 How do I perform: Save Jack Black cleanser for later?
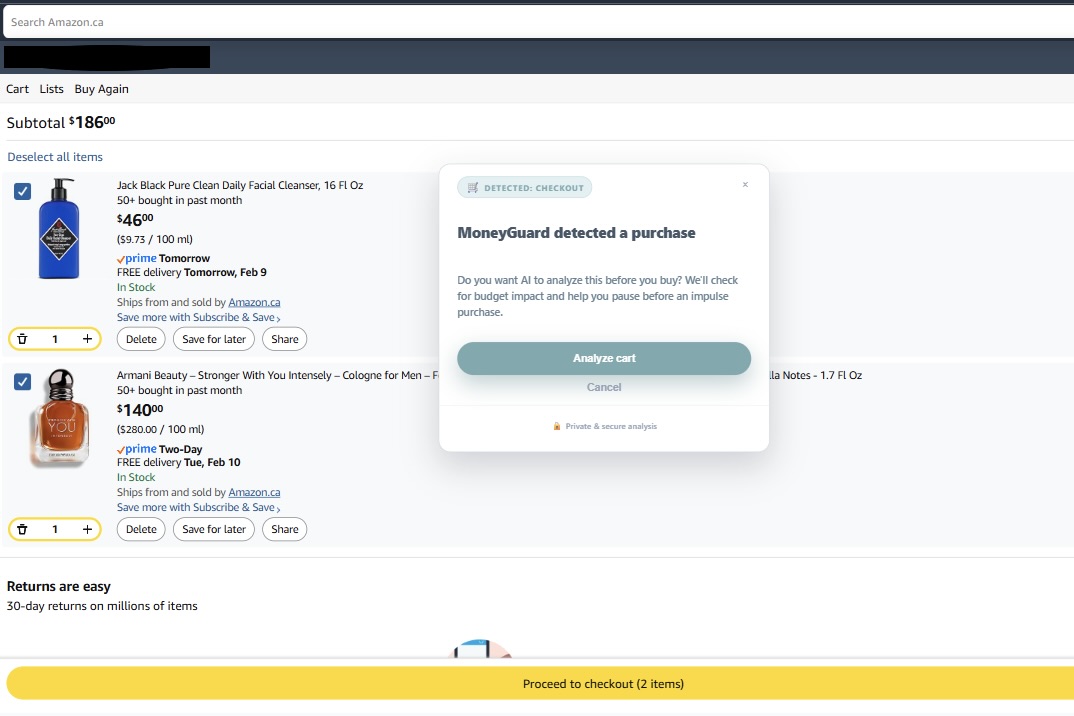(214, 339)
